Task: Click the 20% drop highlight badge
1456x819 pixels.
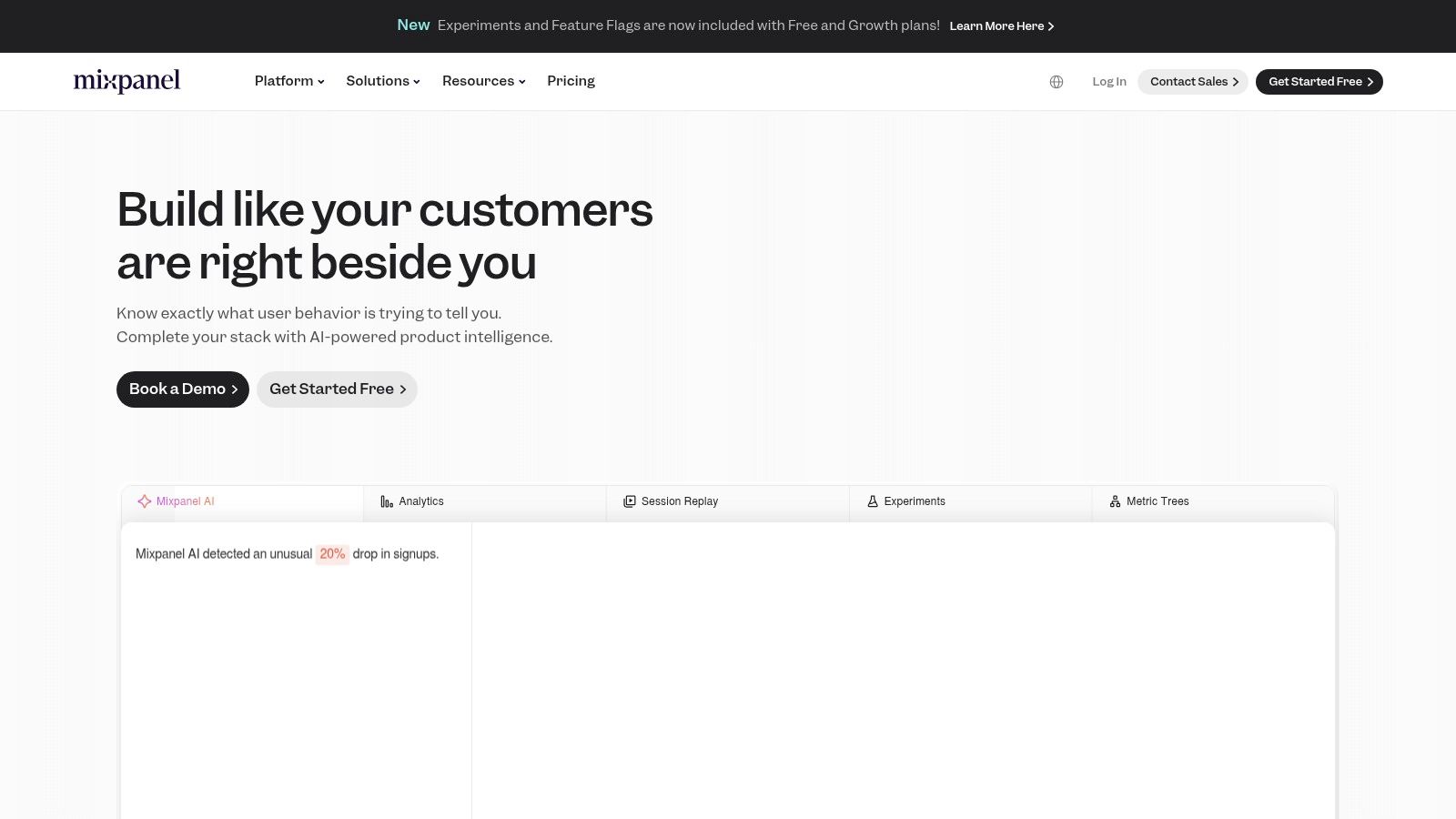Action: (332, 554)
